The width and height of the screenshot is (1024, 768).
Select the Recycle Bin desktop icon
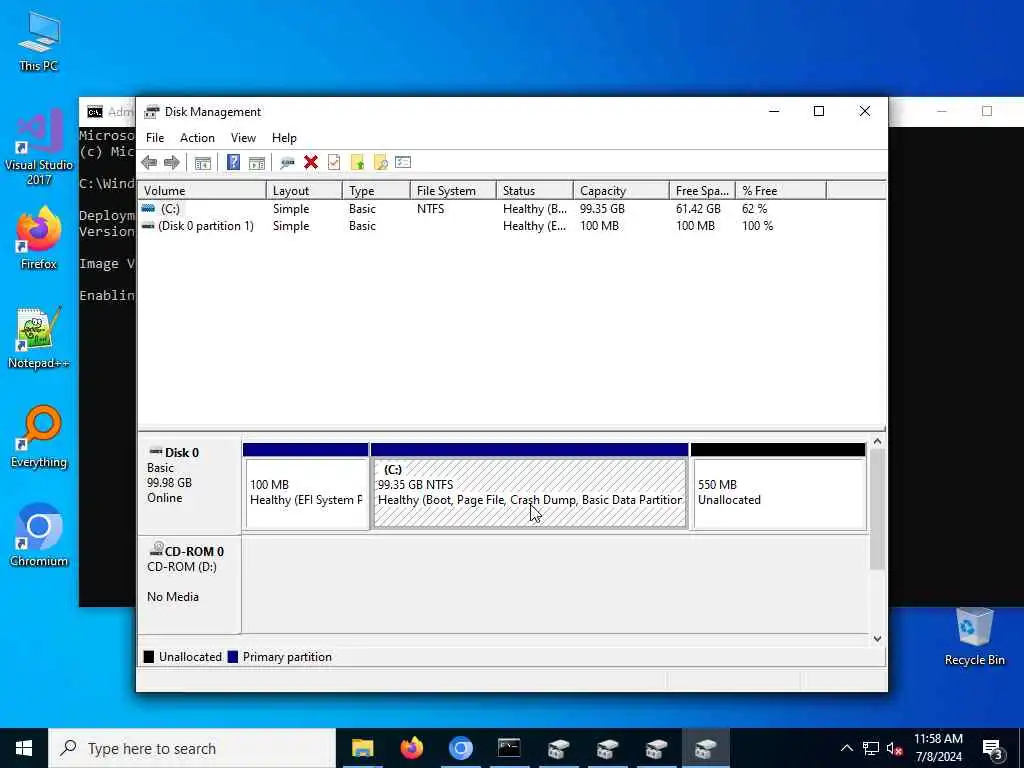tap(974, 636)
